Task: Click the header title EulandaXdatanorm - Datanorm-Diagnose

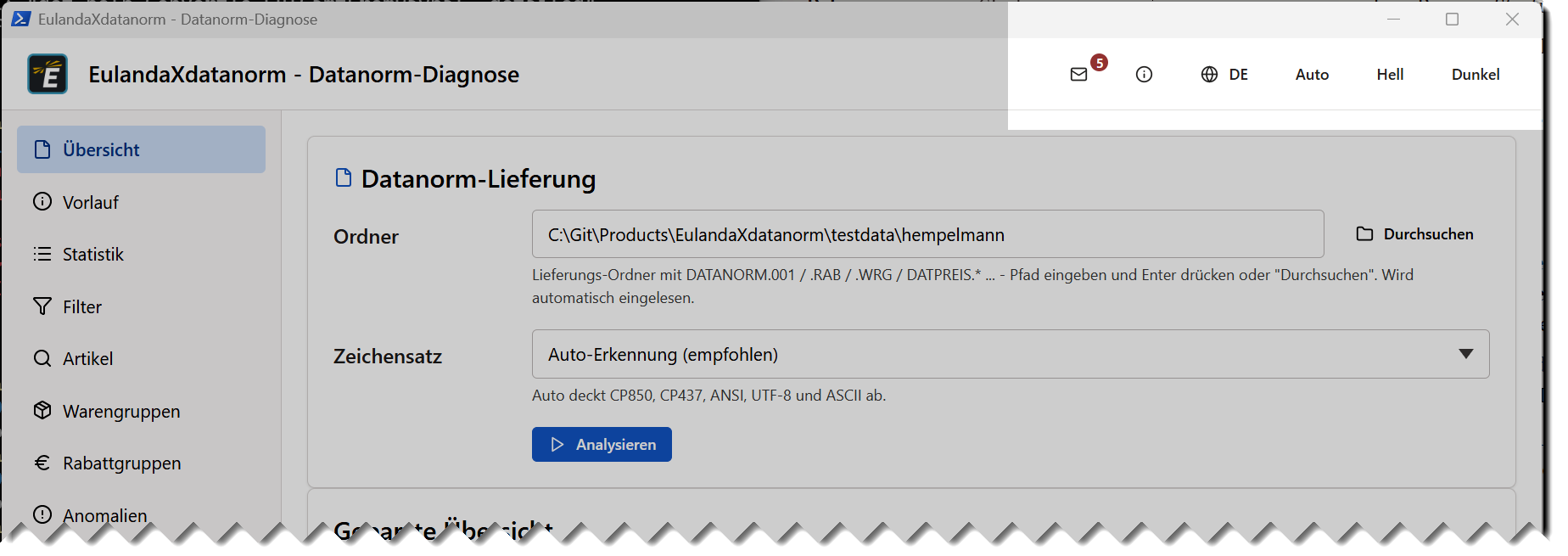Action: pos(304,75)
